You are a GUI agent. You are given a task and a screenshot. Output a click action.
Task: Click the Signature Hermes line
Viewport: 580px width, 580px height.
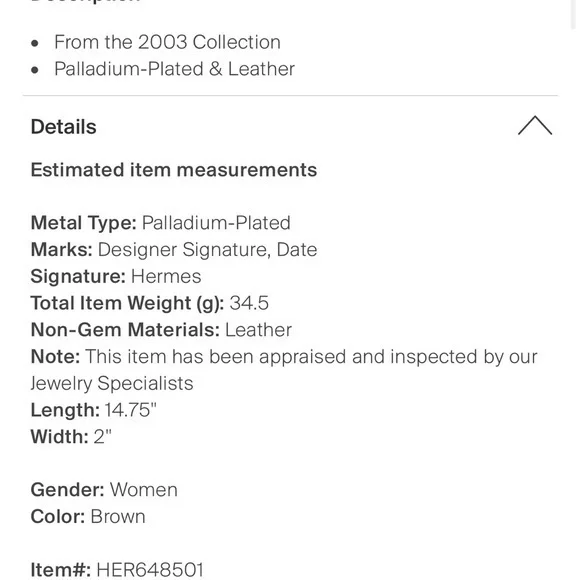tap(116, 276)
